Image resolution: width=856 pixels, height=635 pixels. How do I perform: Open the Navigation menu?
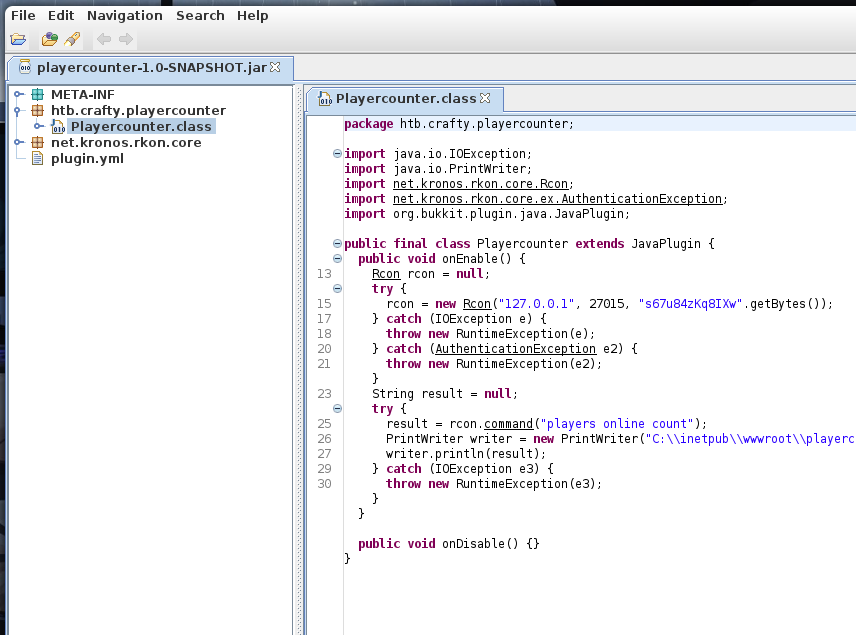coord(124,15)
